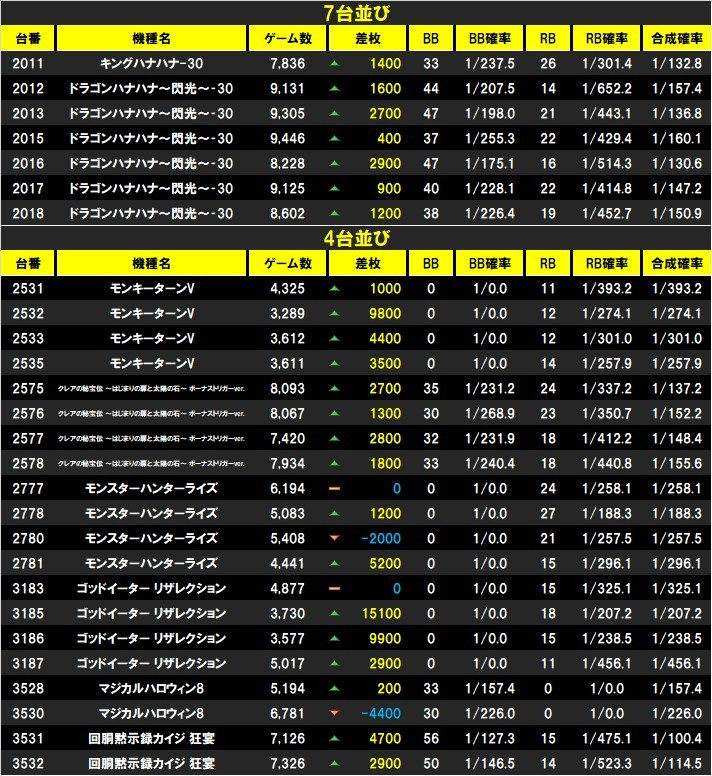This screenshot has width=712, height=776.
Task: Select マジカルハロウィン8 in row 3528
Action: [x=151, y=688]
